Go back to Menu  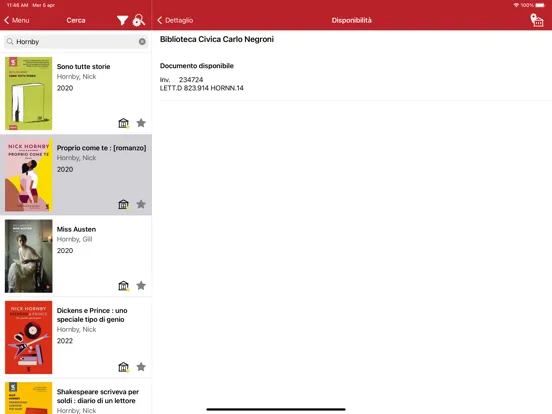coord(17,20)
